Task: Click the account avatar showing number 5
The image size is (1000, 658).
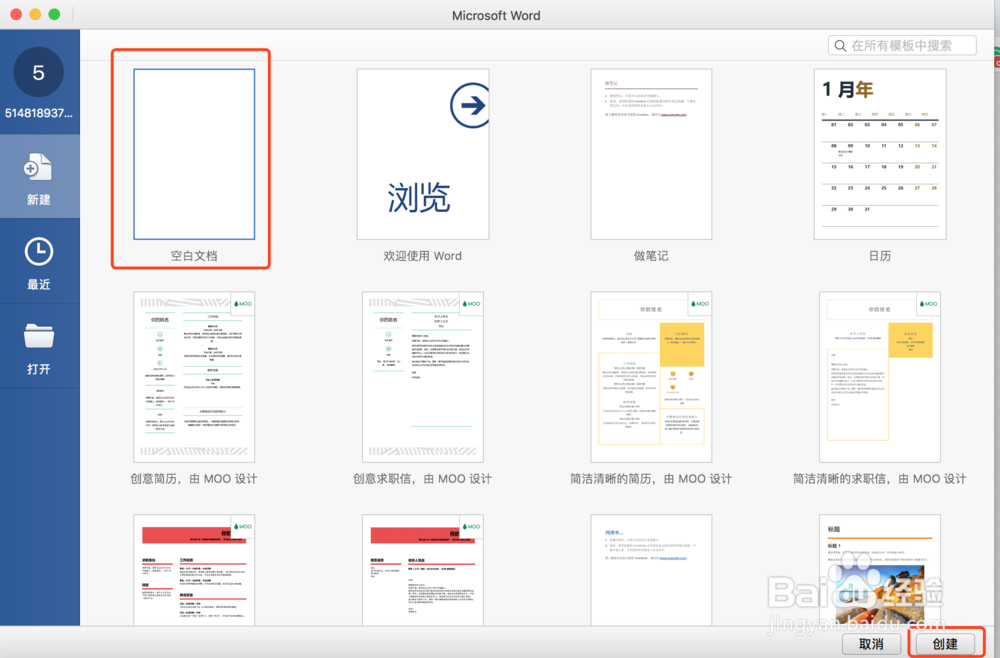Action: click(x=38, y=71)
